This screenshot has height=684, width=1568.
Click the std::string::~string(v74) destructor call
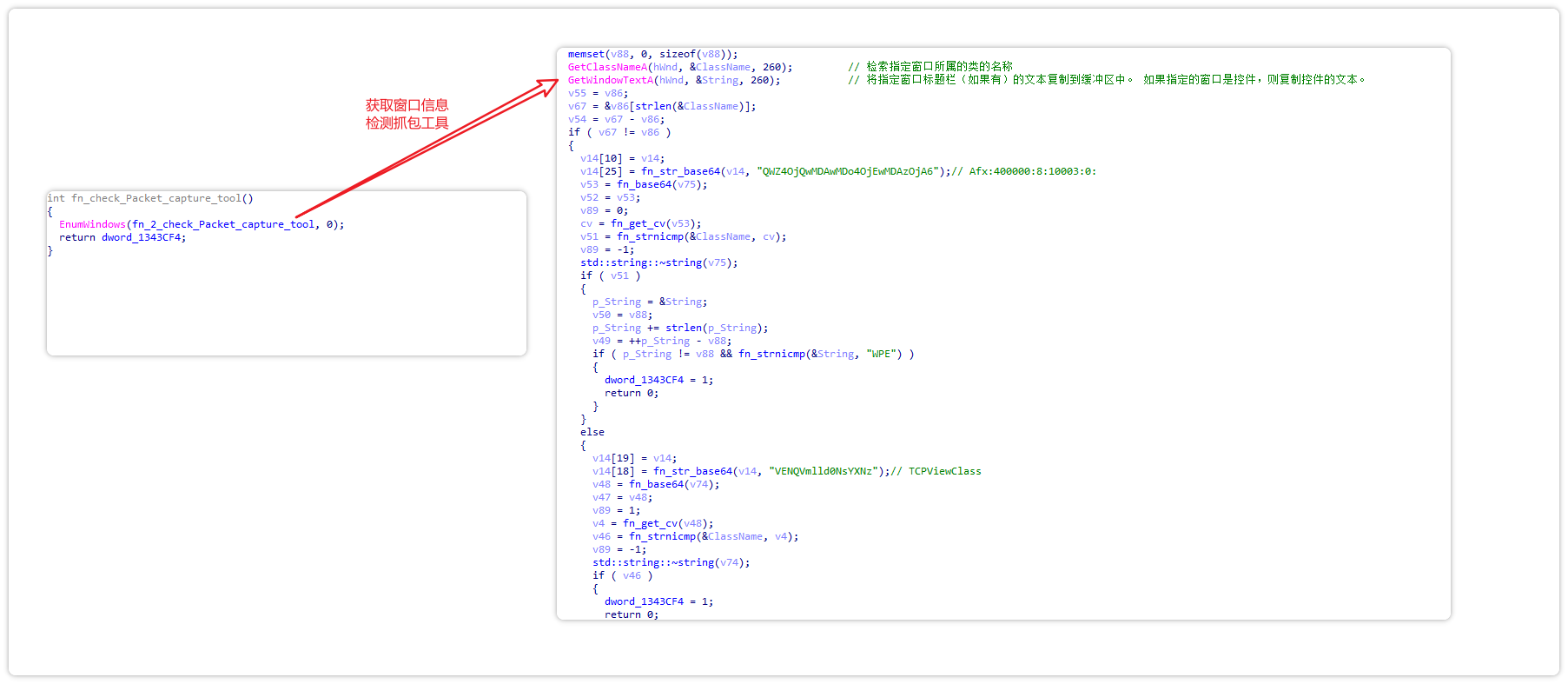click(x=671, y=562)
